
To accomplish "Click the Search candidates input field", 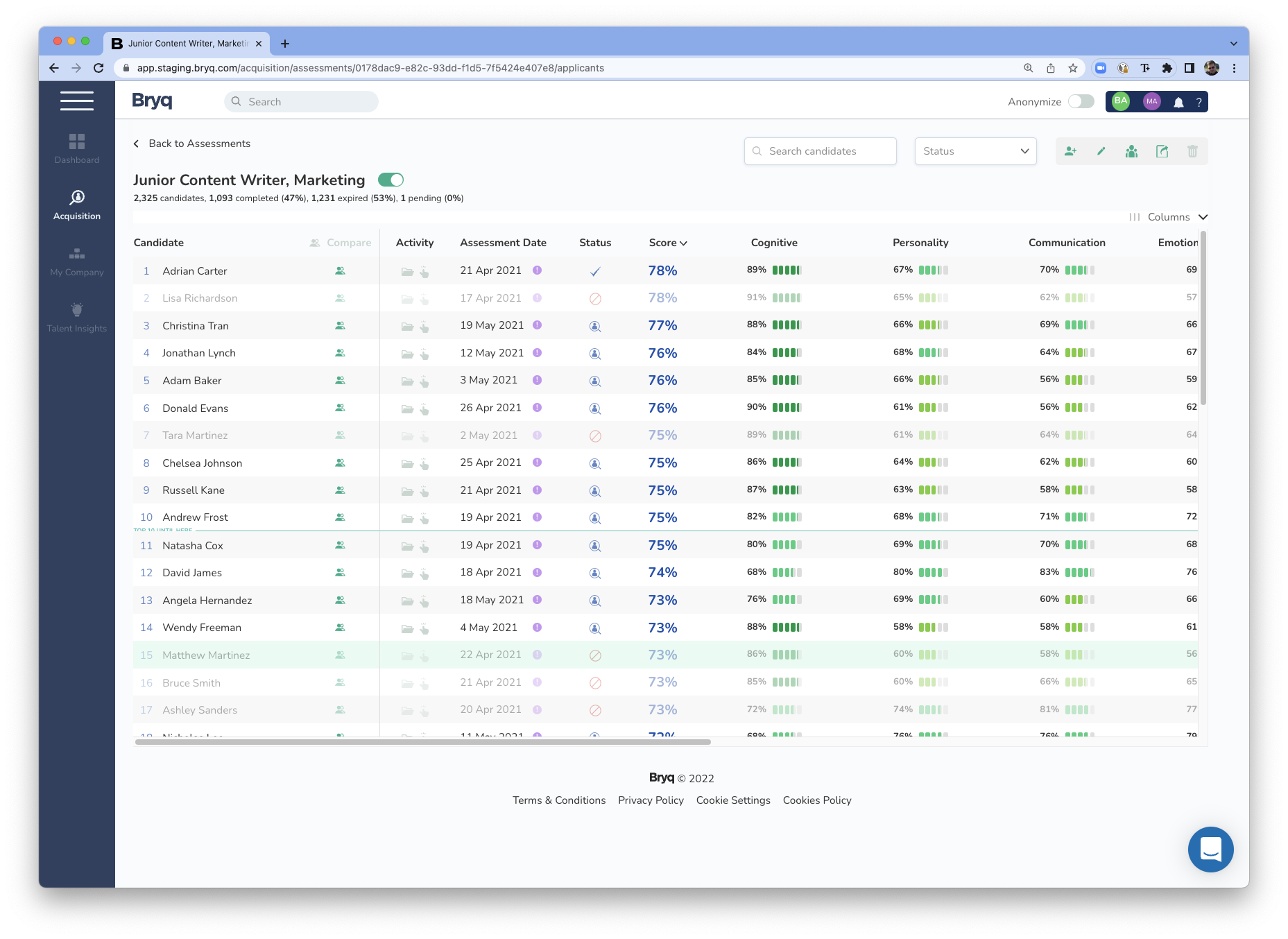I will pyautogui.click(x=820, y=150).
